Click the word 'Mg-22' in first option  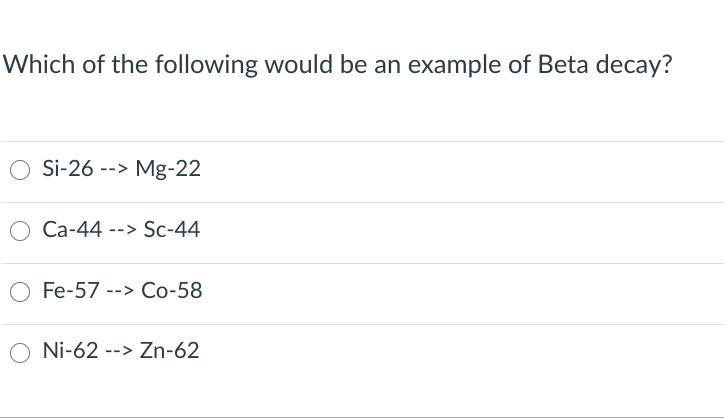[x=168, y=169]
